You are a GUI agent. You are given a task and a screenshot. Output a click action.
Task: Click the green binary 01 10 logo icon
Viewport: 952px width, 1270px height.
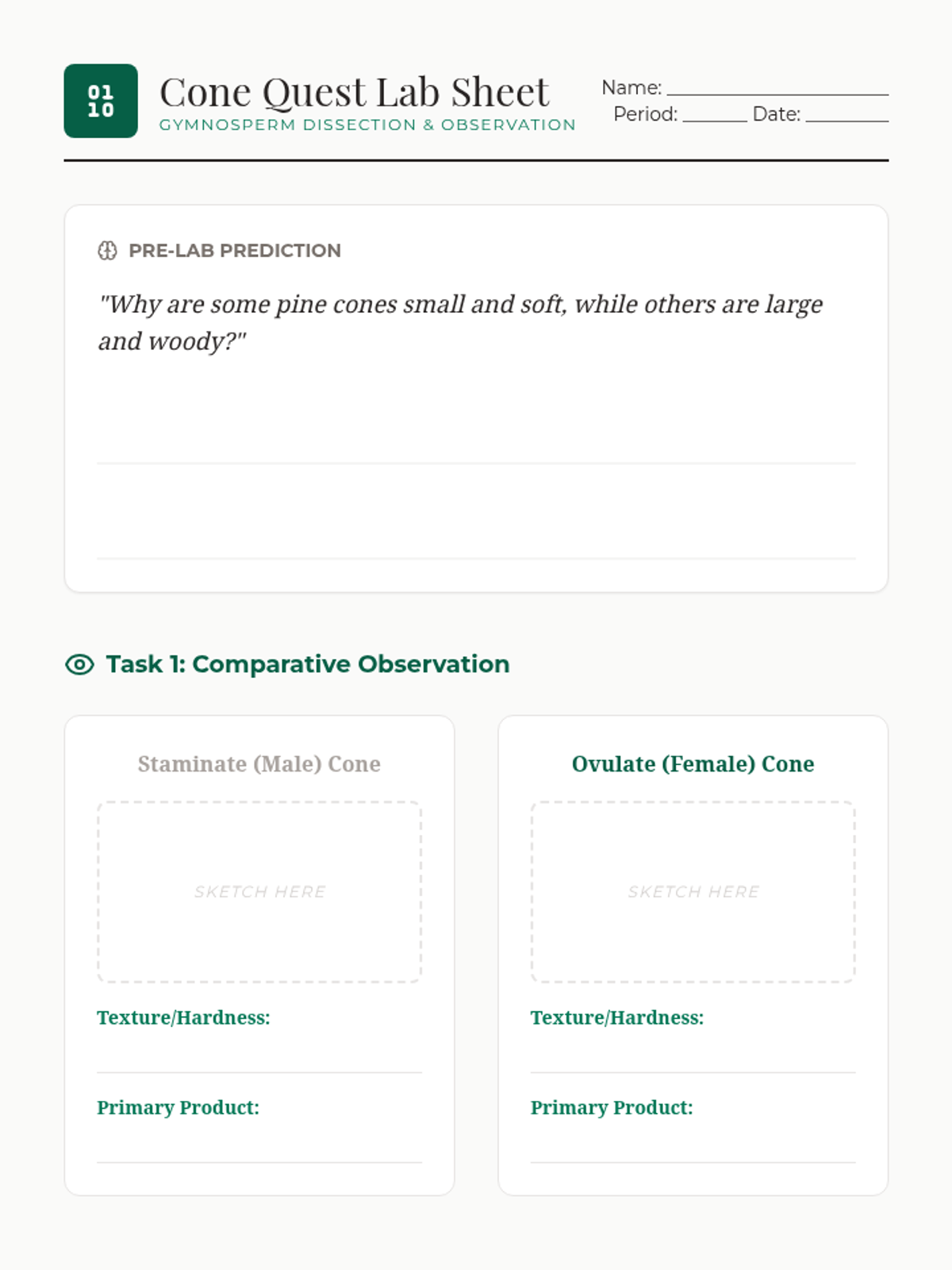coord(101,101)
